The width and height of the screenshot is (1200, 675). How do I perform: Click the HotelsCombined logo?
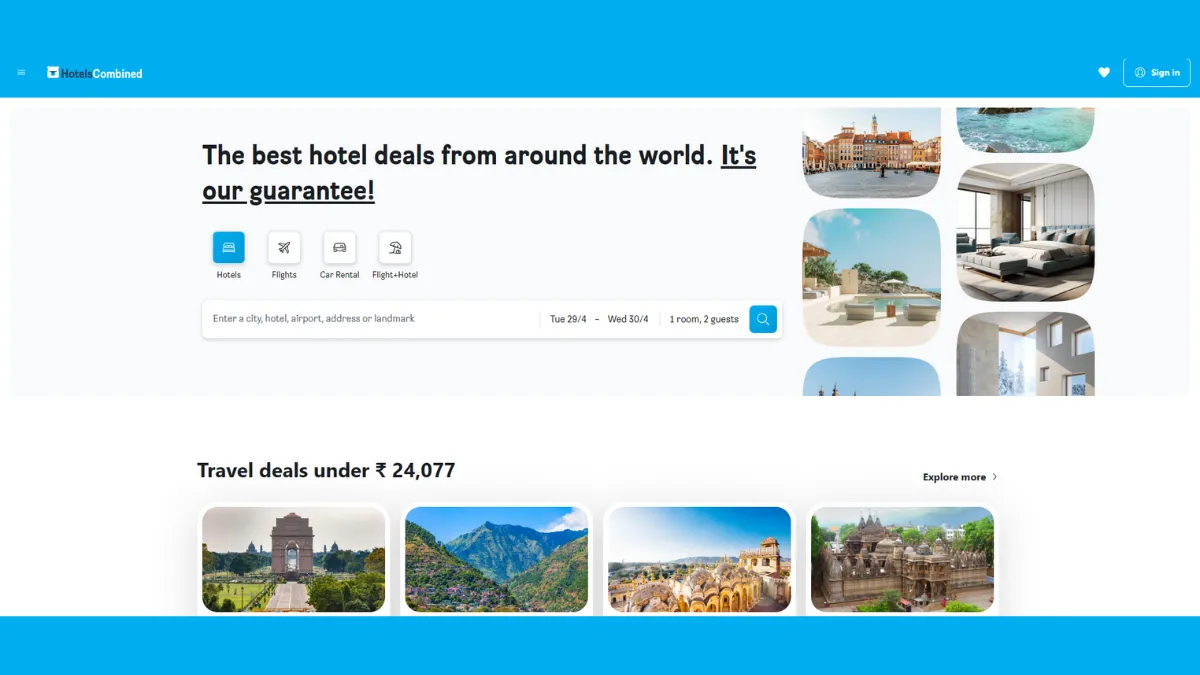click(95, 73)
